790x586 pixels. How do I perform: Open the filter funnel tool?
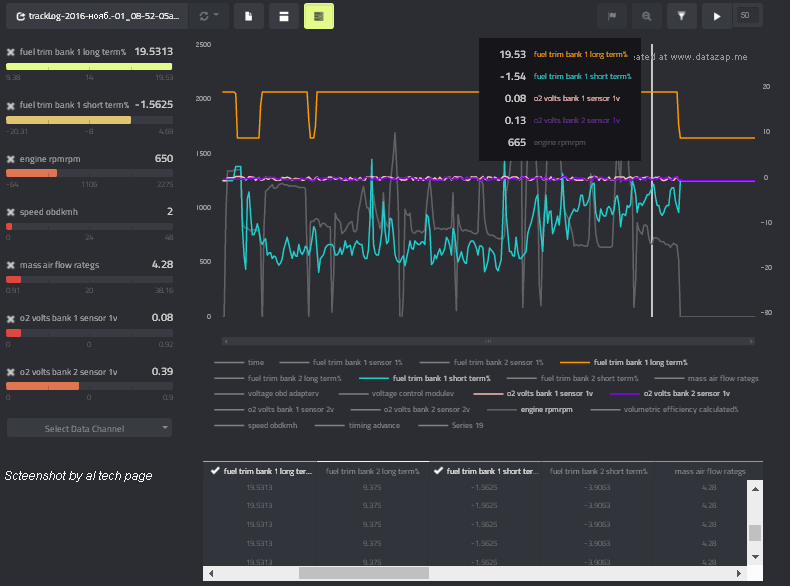(682, 16)
